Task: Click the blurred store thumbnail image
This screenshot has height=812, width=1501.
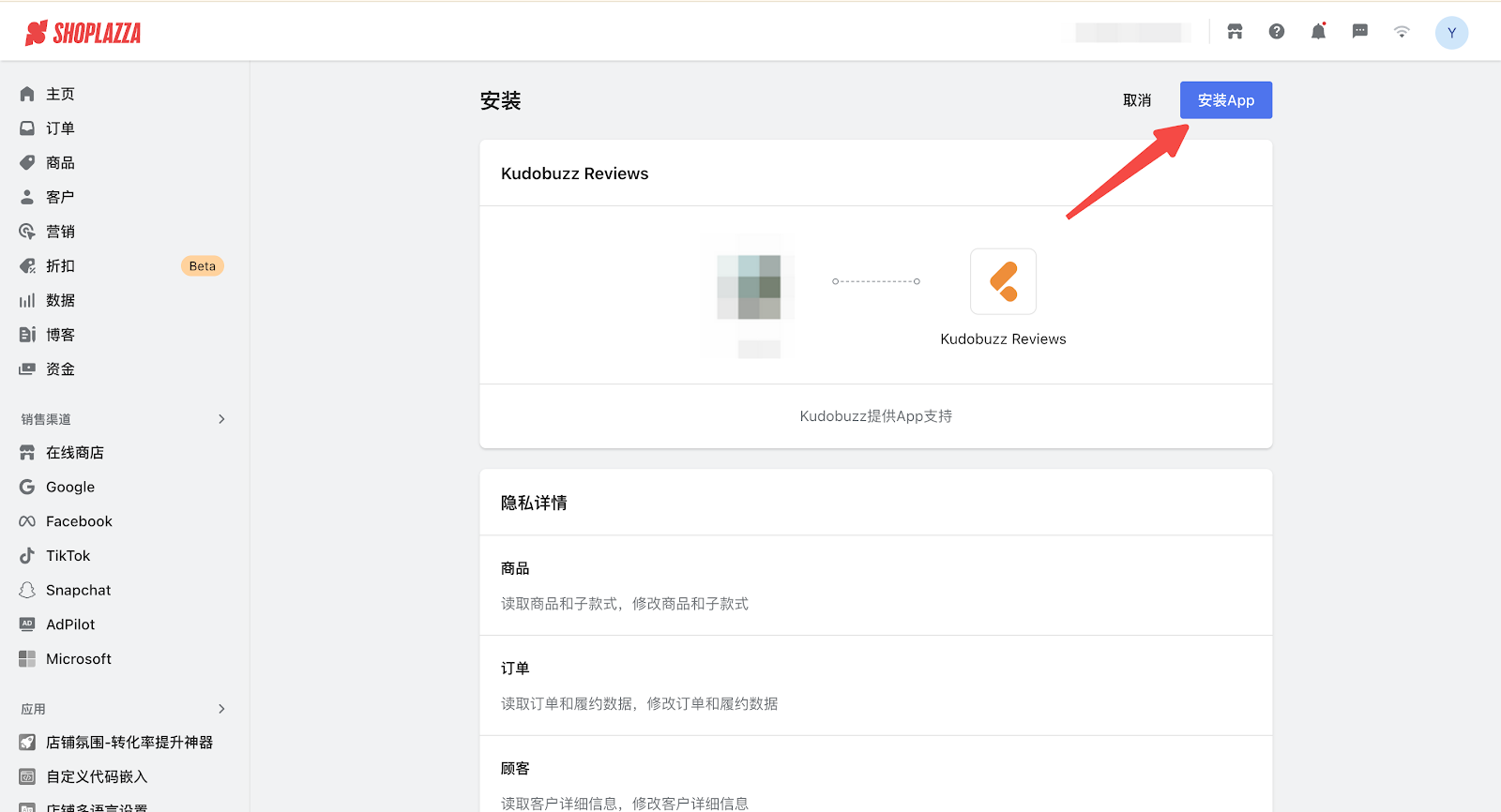Action: (750, 287)
